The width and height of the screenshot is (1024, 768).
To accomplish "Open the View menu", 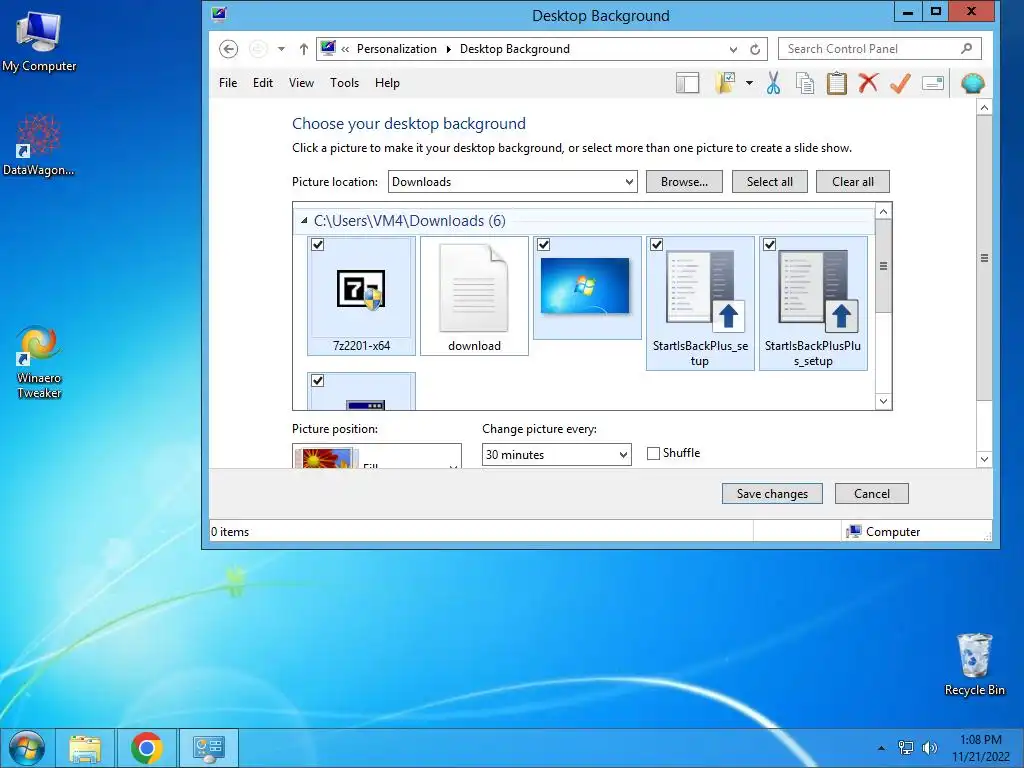I will (301, 83).
